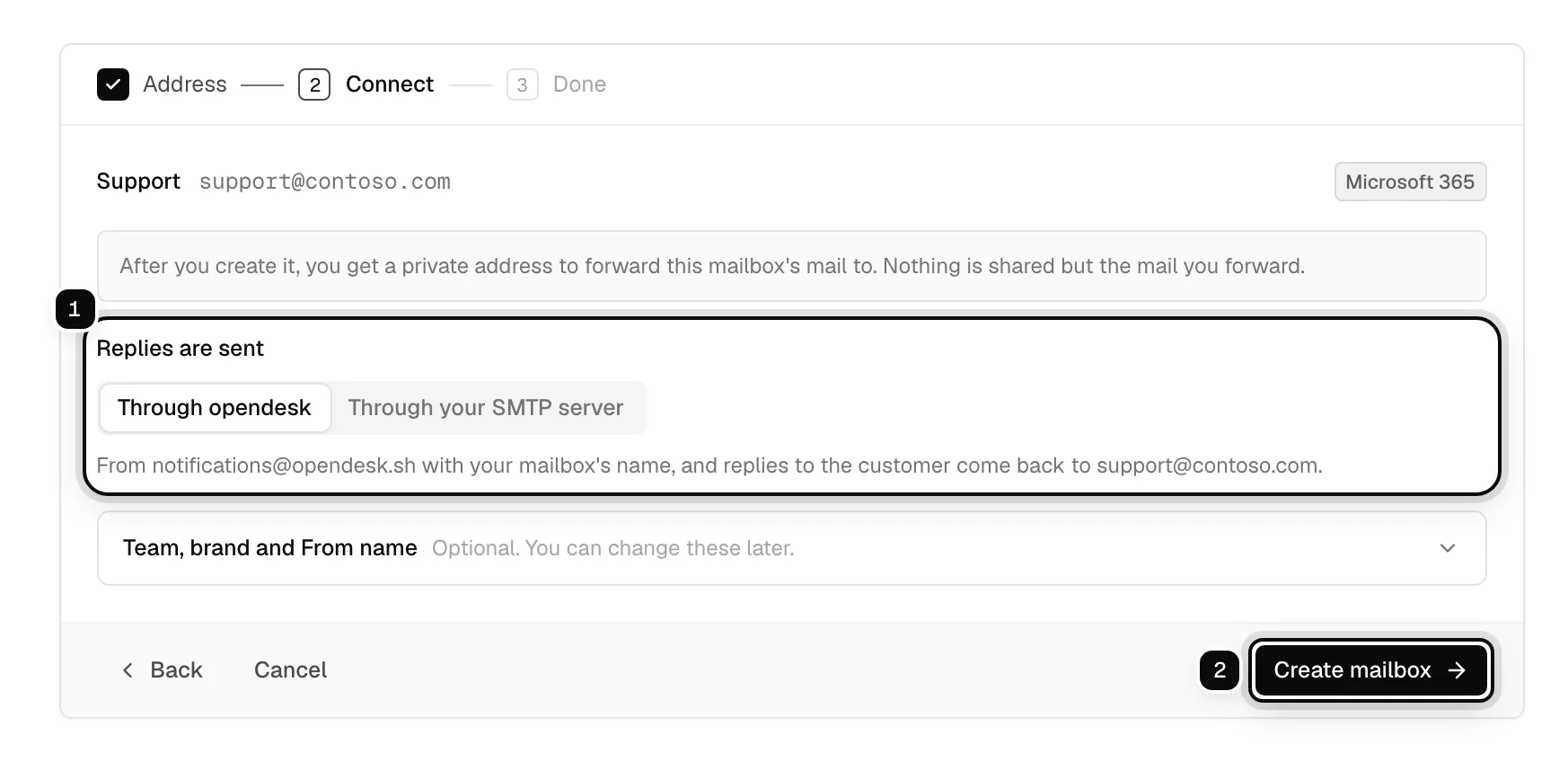Screen dimensions: 1568x762
Task: Click the step 2 number badge
Action: (x=314, y=84)
